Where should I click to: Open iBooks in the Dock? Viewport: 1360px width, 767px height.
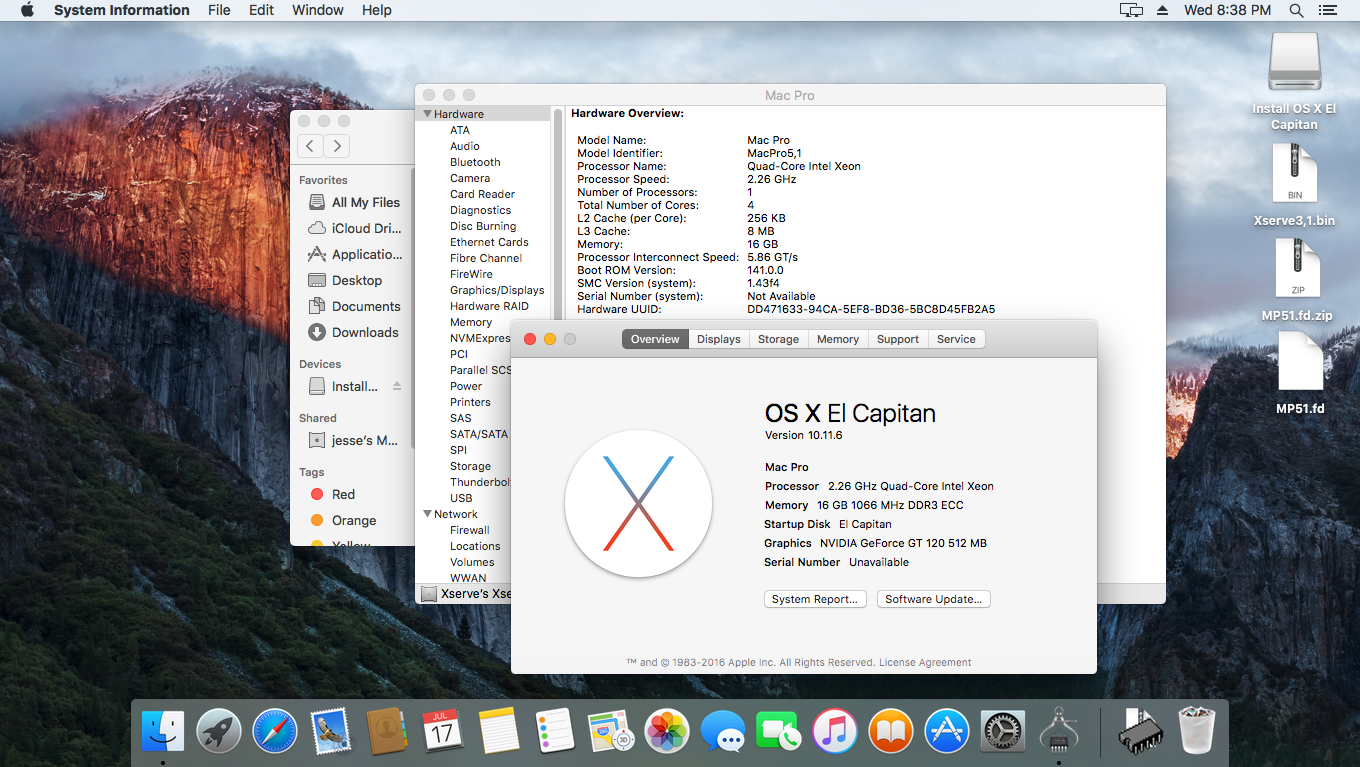point(890,731)
